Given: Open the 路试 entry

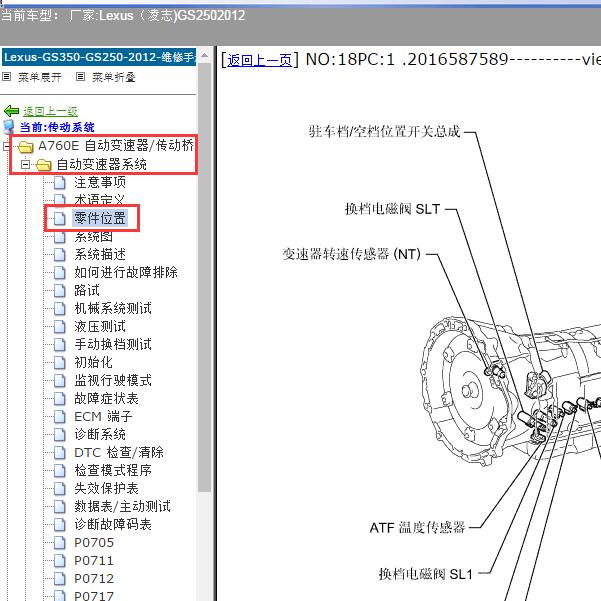Looking at the screenshot, I should click(x=87, y=291).
